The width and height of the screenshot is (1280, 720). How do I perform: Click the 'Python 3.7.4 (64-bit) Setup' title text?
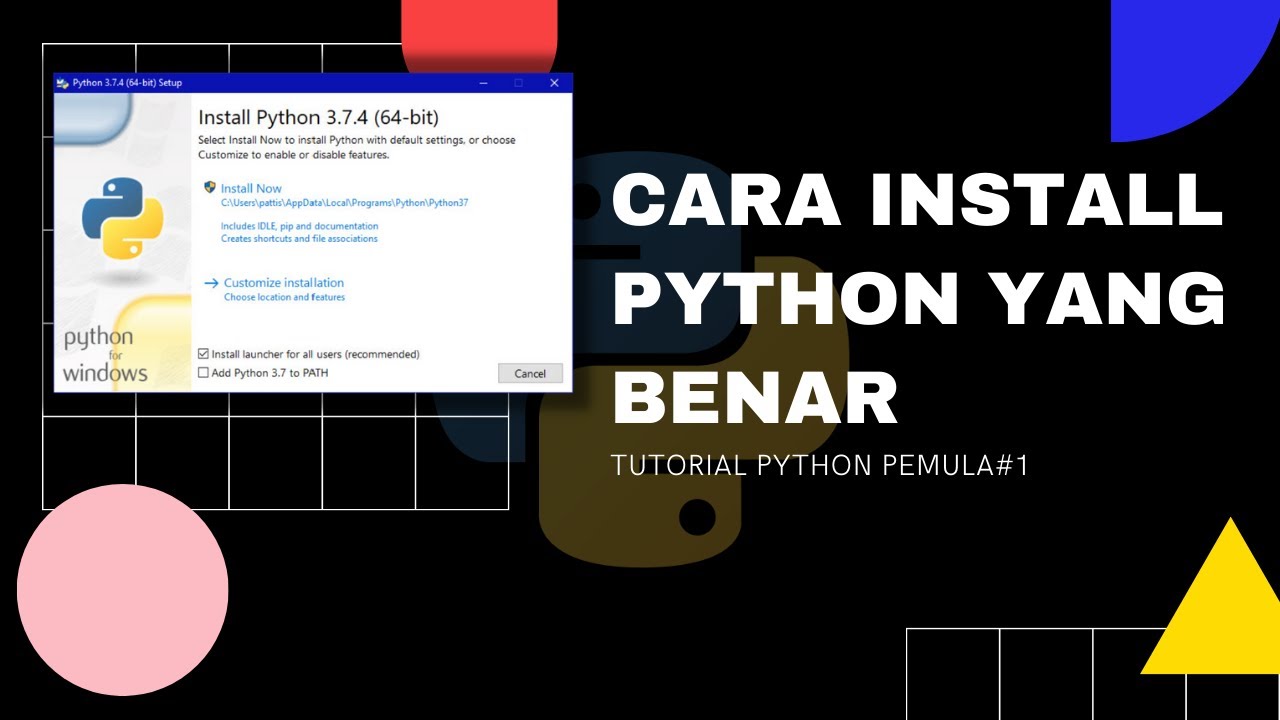[127, 83]
